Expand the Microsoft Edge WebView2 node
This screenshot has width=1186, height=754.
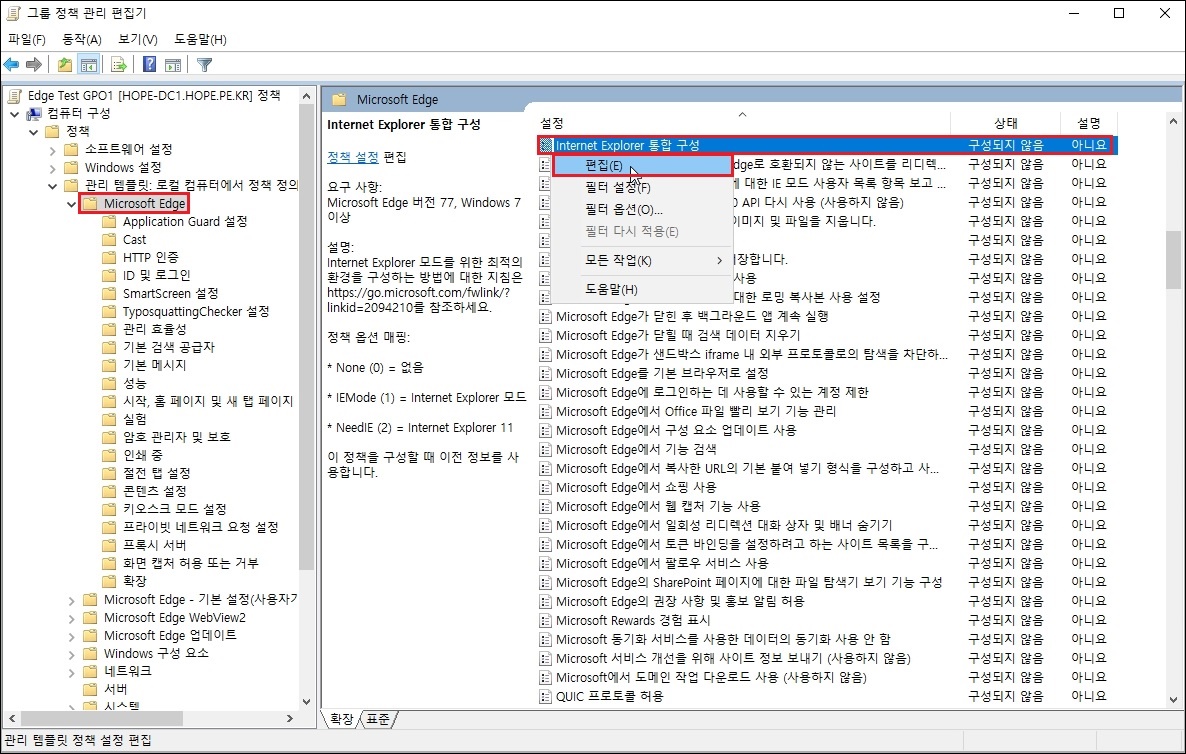tap(71, 618)
